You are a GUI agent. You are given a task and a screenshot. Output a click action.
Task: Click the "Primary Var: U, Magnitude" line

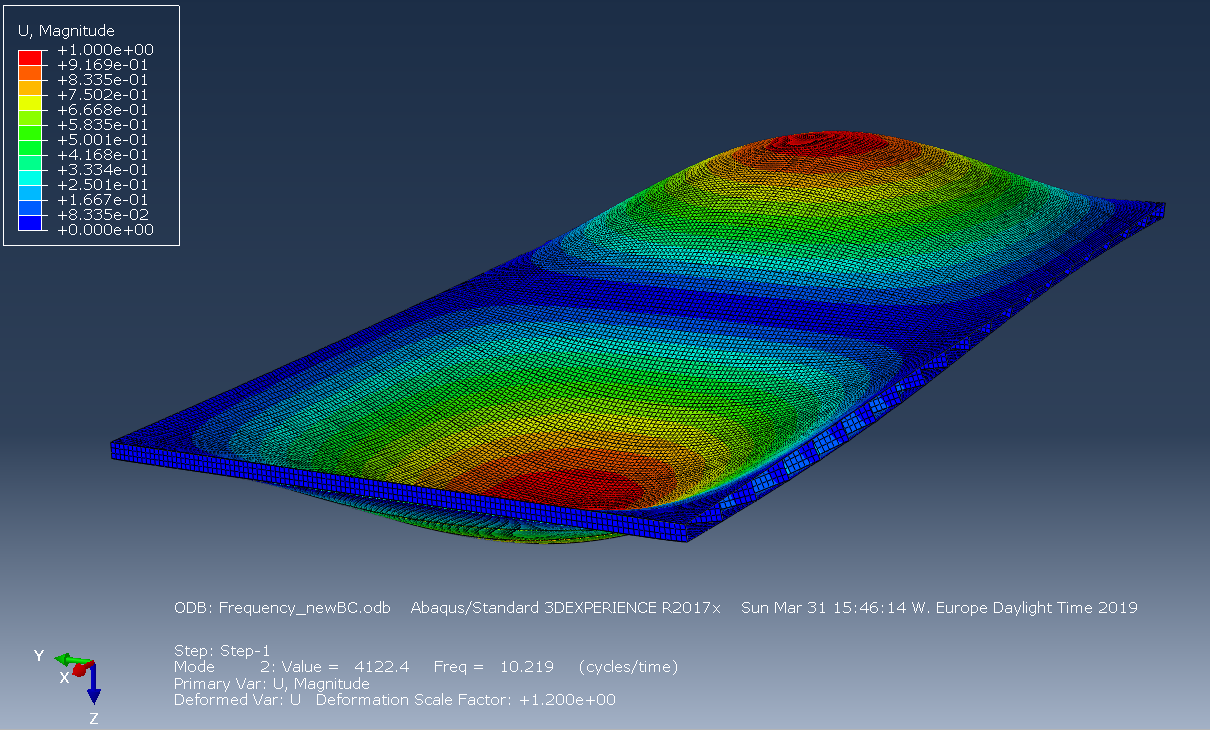tap(271, 684)
